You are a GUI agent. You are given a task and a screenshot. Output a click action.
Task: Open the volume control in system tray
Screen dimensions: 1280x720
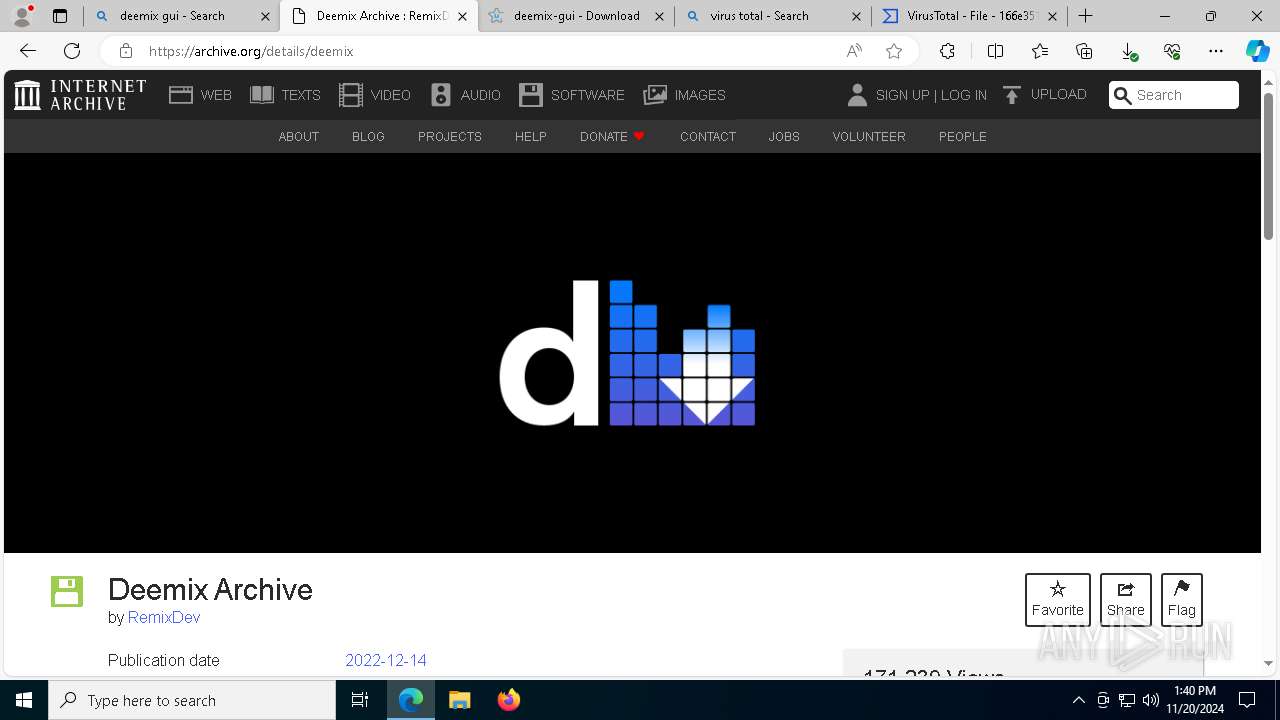(x=1151, y=700)
